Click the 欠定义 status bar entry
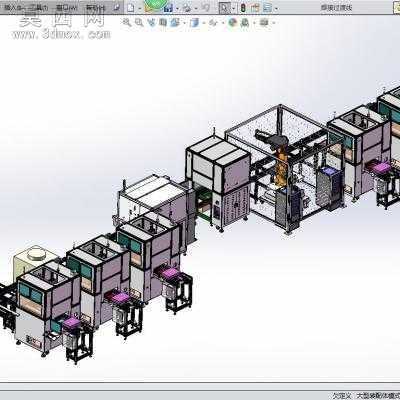The width and height of the screenshot is (400, 400). coord(343,396)
